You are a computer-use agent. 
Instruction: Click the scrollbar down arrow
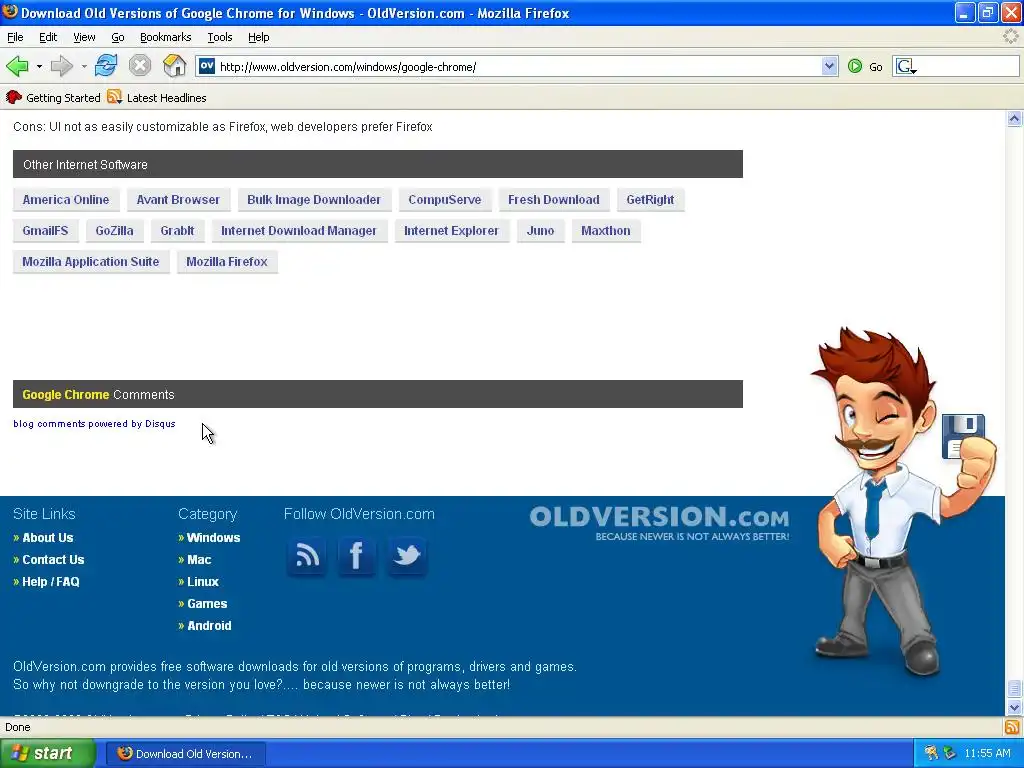coord(1014,707)
